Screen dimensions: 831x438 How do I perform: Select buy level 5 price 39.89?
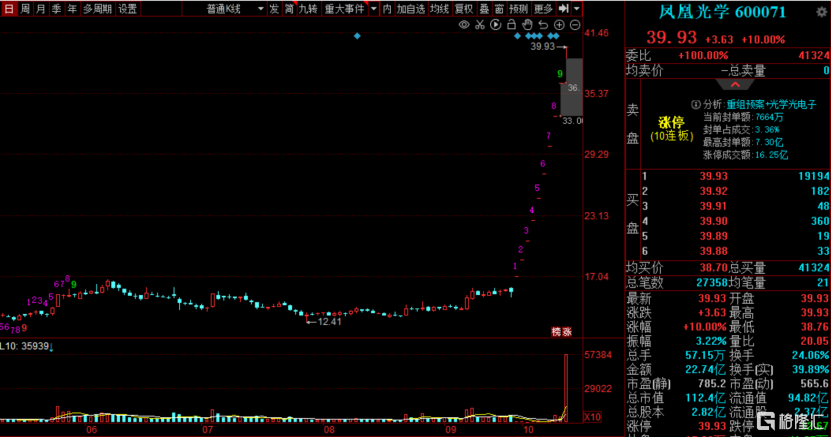point(713,236)
